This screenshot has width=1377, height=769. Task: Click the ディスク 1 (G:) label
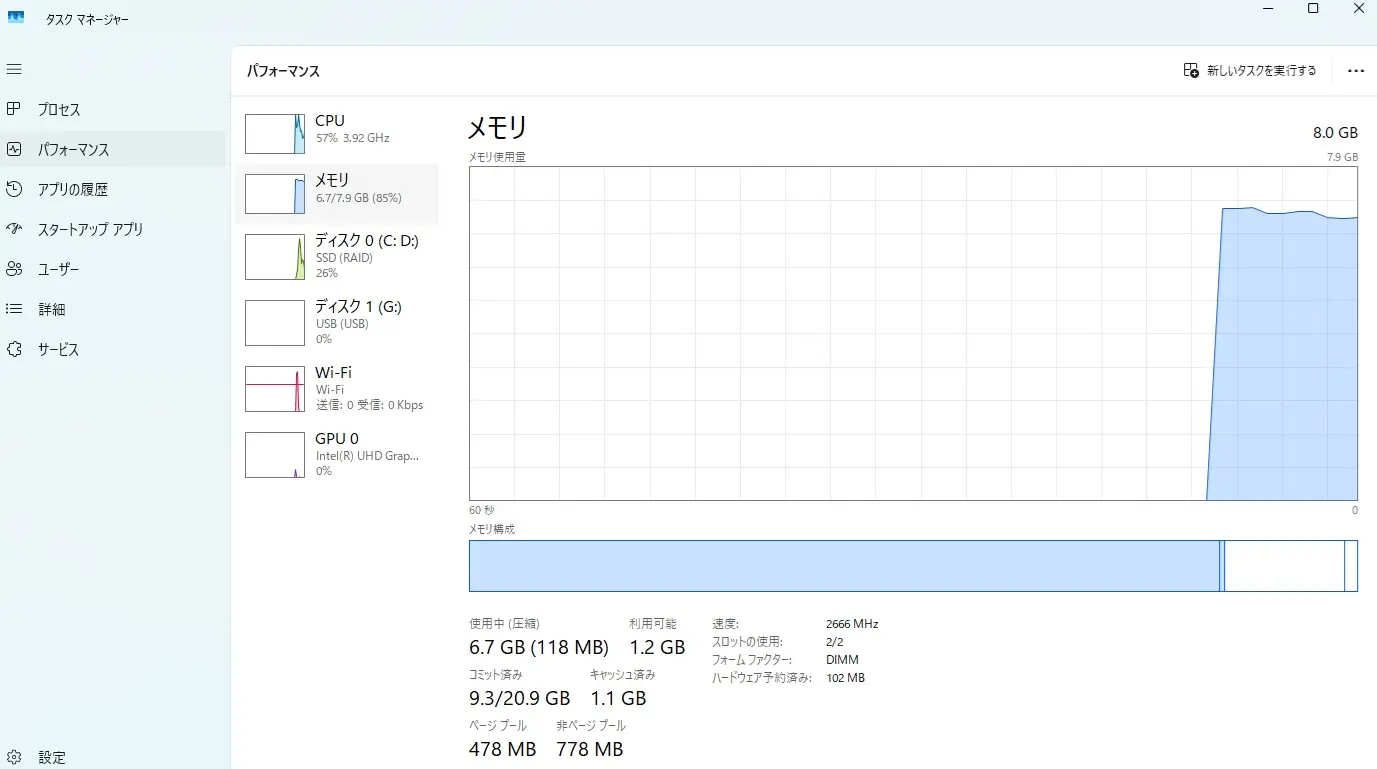pos(358,307)
